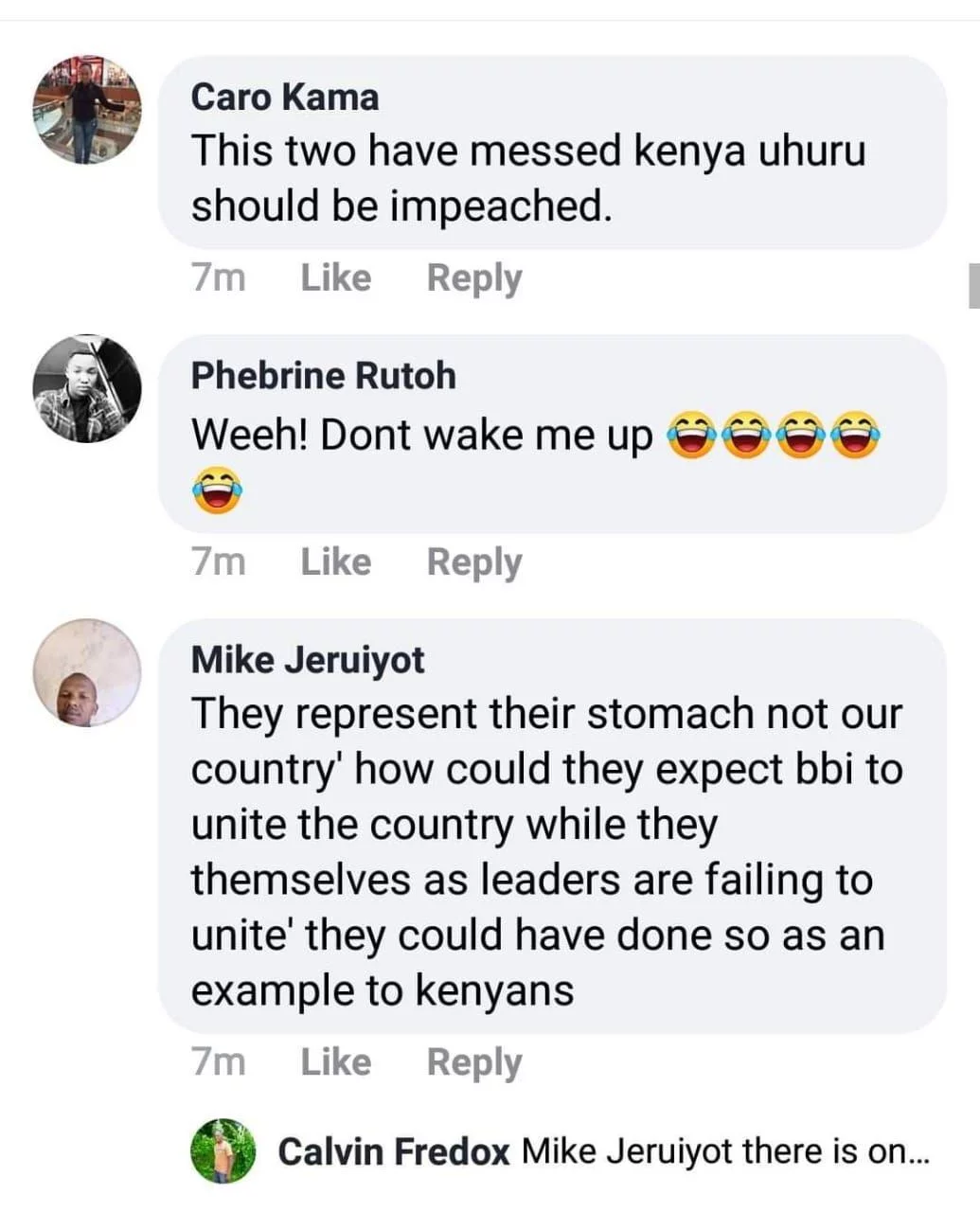Open Caro Kama's profile picture
The height and width of the screenshot is (1212, 980).
(87, 110)
